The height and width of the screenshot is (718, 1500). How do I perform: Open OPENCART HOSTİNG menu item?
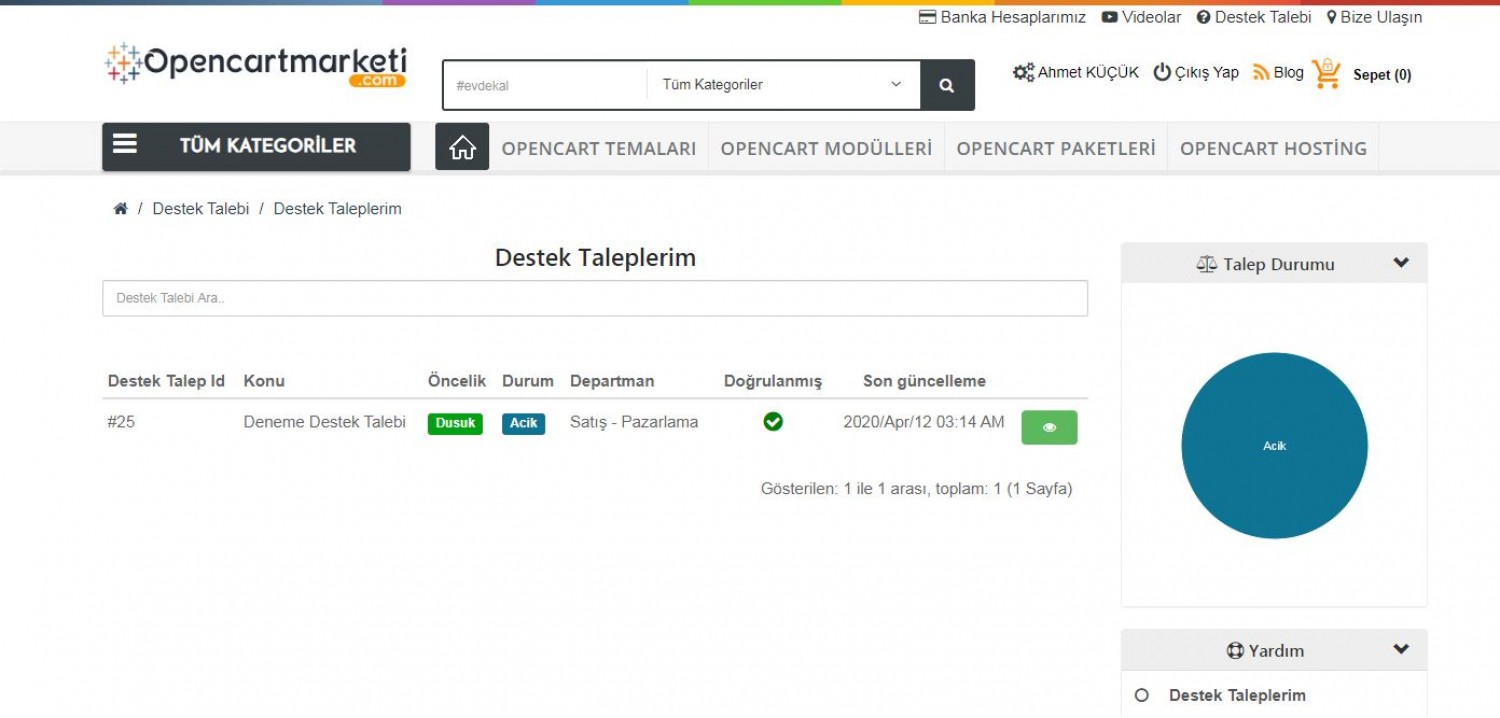(x=1273, y=148)
